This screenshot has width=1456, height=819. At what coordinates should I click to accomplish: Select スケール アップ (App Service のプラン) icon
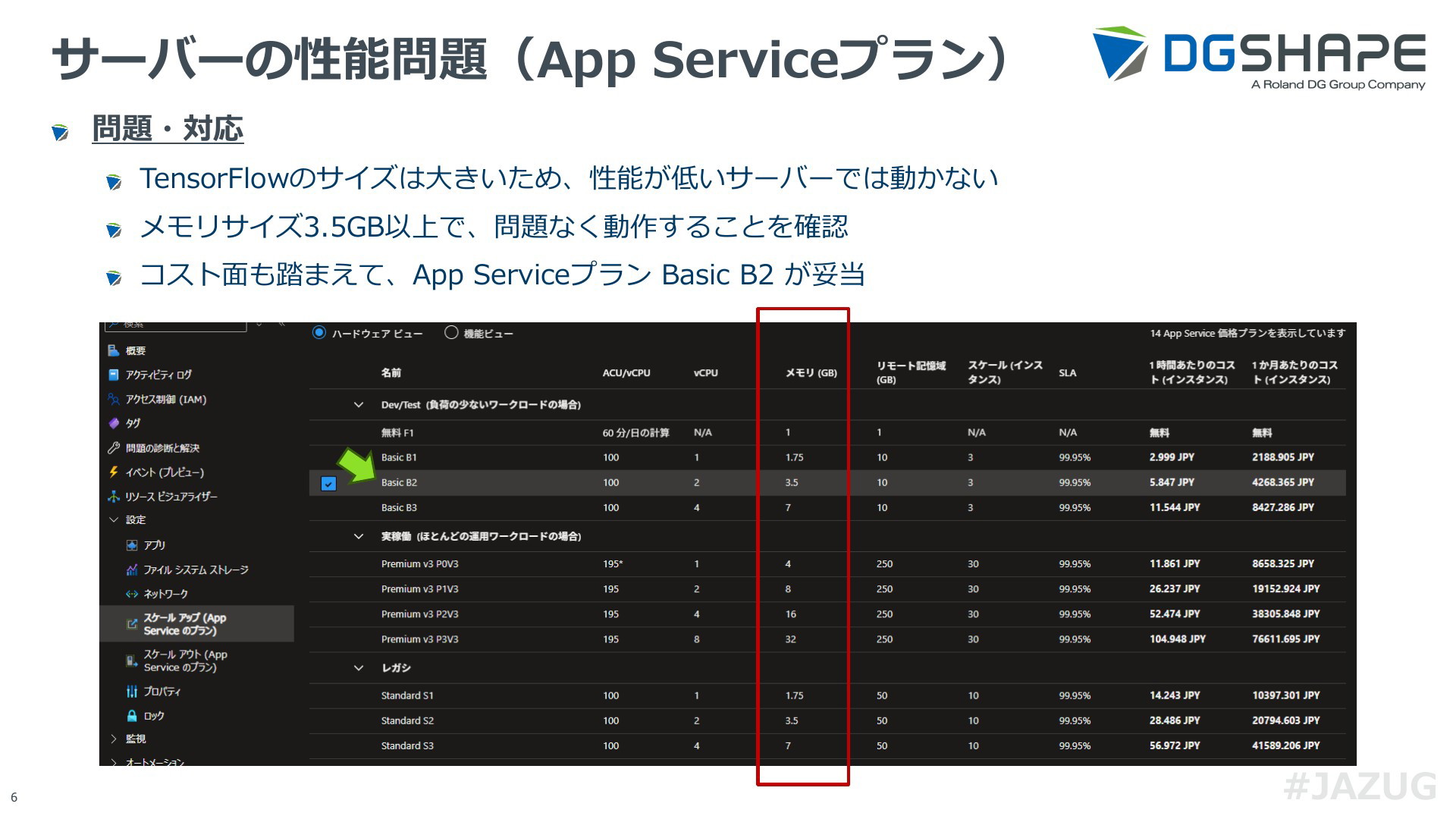click(132, 624)
